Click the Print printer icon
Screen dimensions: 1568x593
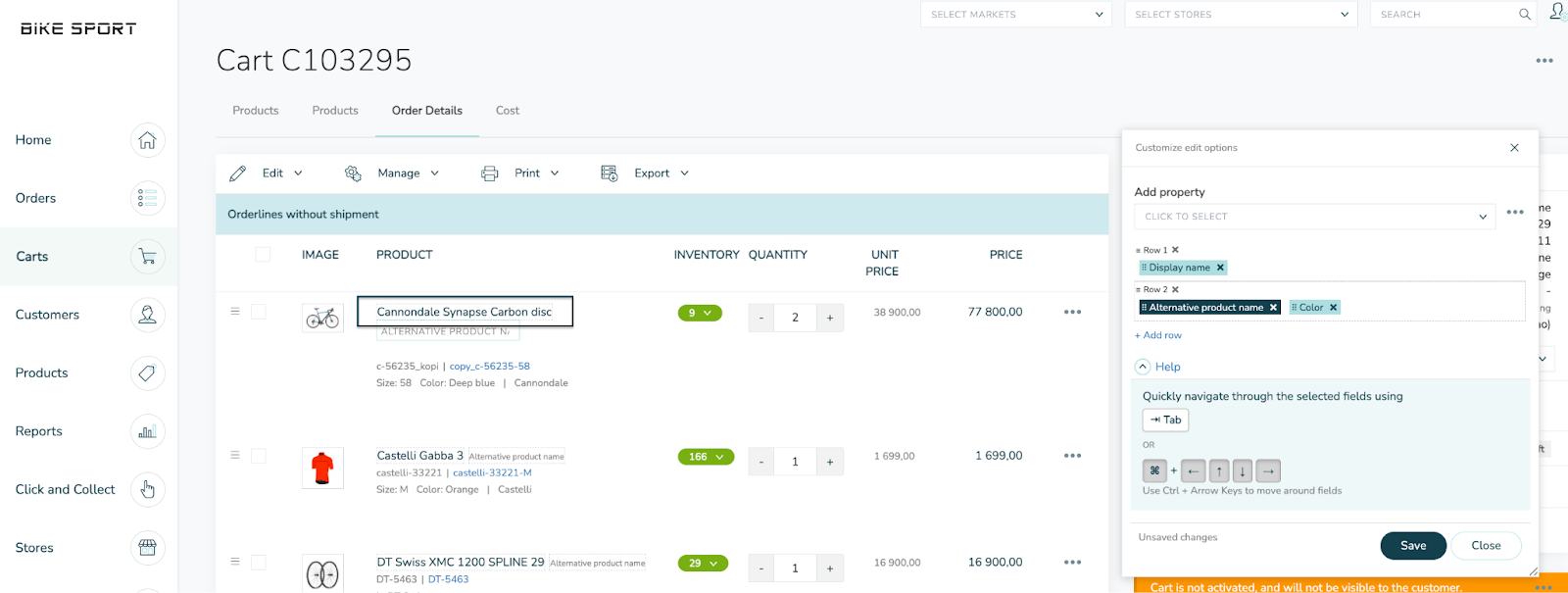coord(490,173)
